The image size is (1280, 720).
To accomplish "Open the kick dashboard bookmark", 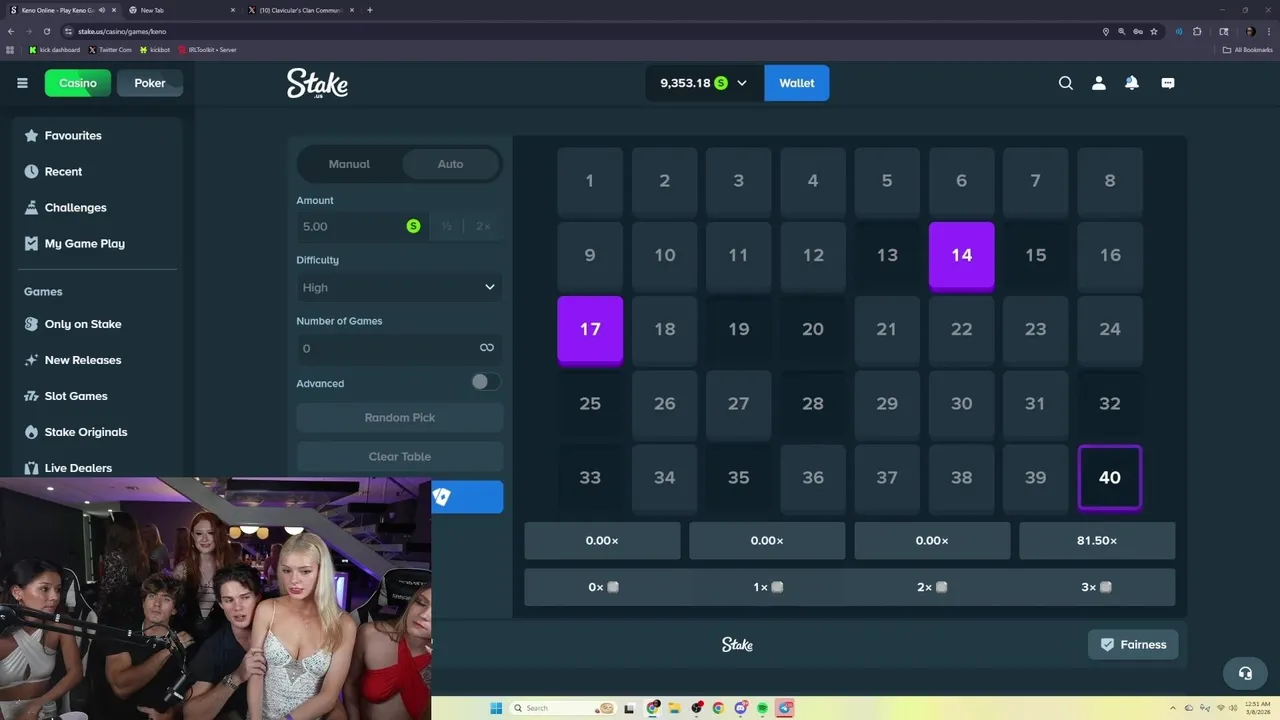I will (54, 49).
